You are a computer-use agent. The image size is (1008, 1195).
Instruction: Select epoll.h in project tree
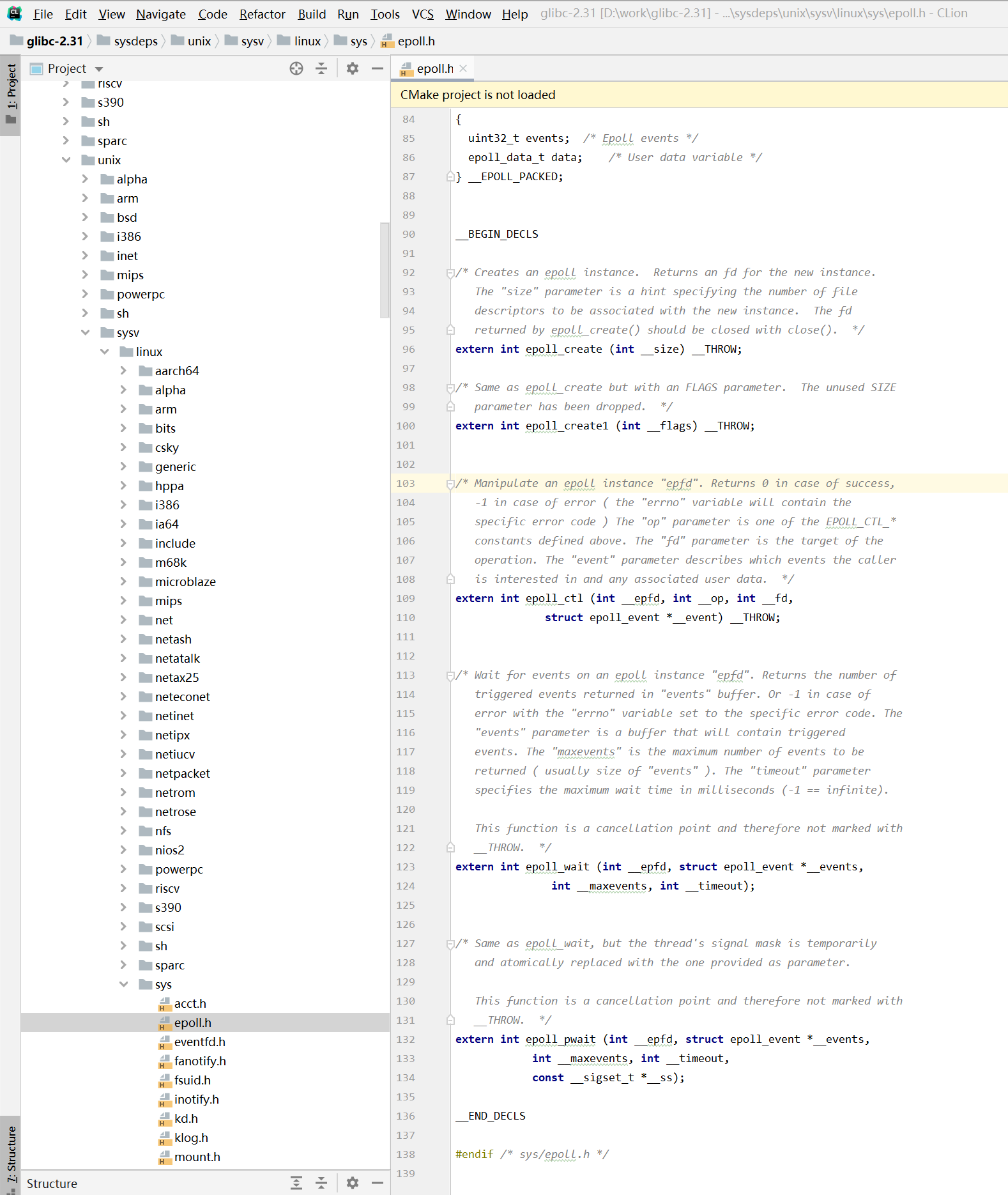pos(192,1022)
